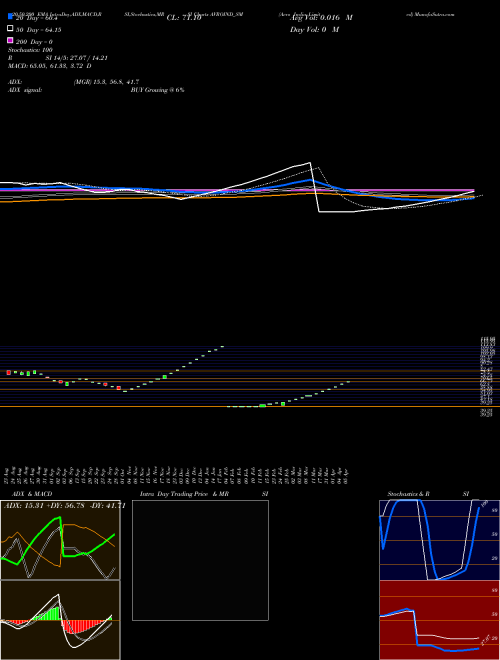500x660 pixels.
Task: Click the 'Intra Day Trading Price & MR' heading
Action: (x=184, y=494)
